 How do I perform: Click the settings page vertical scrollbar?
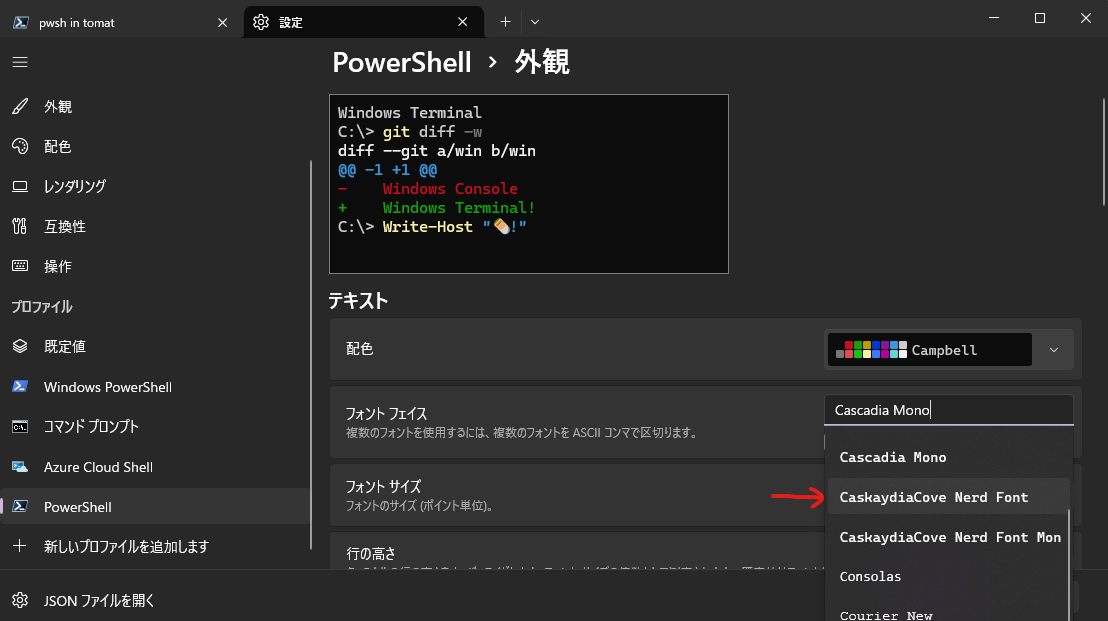(x=1104, y=152)
